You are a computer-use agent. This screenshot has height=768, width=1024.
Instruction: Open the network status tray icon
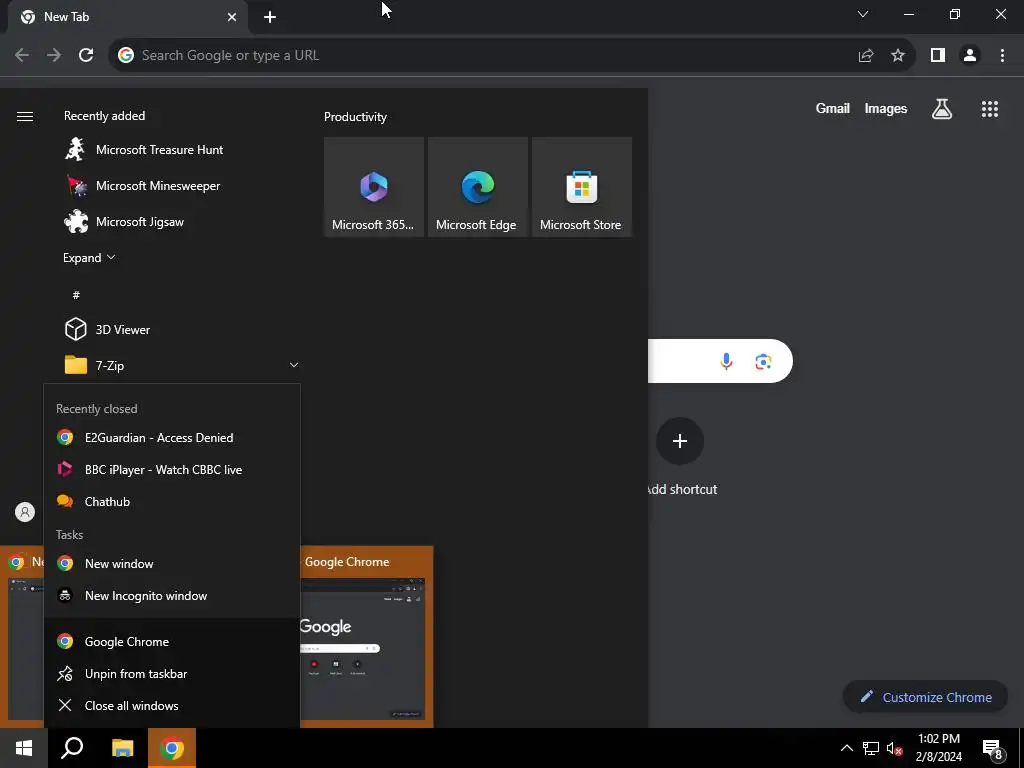871,748
